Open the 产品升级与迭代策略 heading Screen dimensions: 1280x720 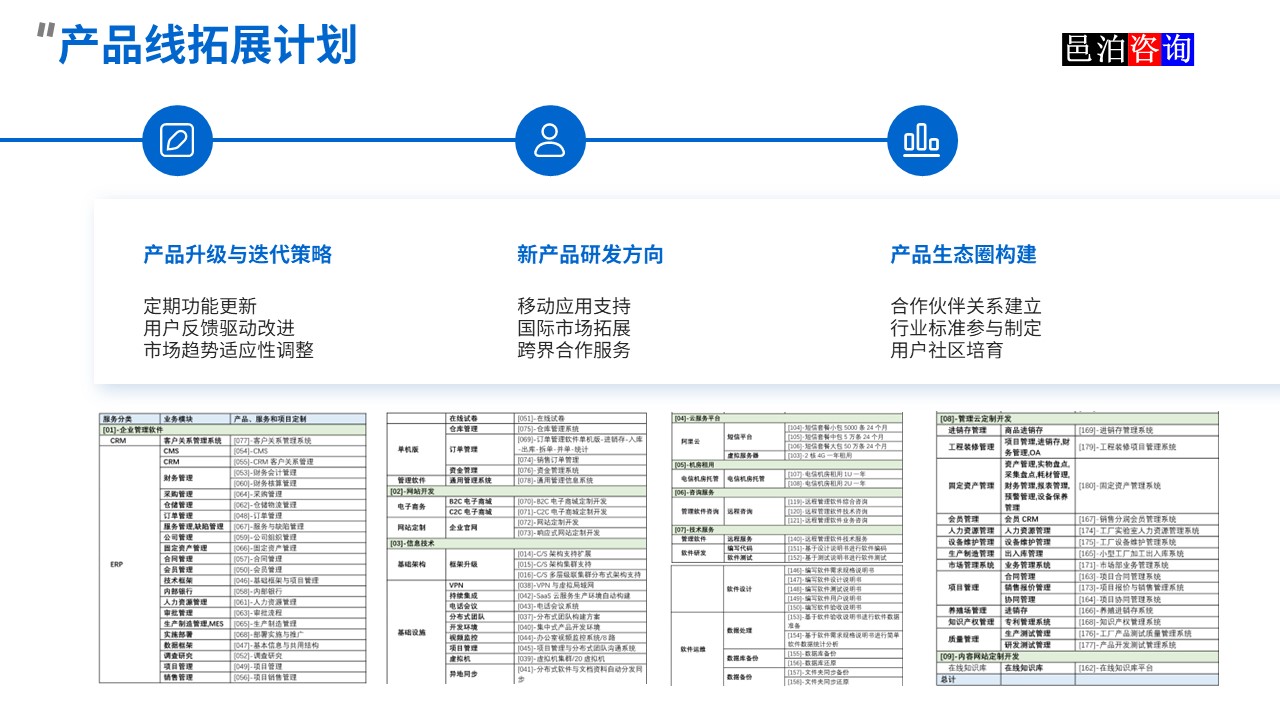[x=238, y=255]
